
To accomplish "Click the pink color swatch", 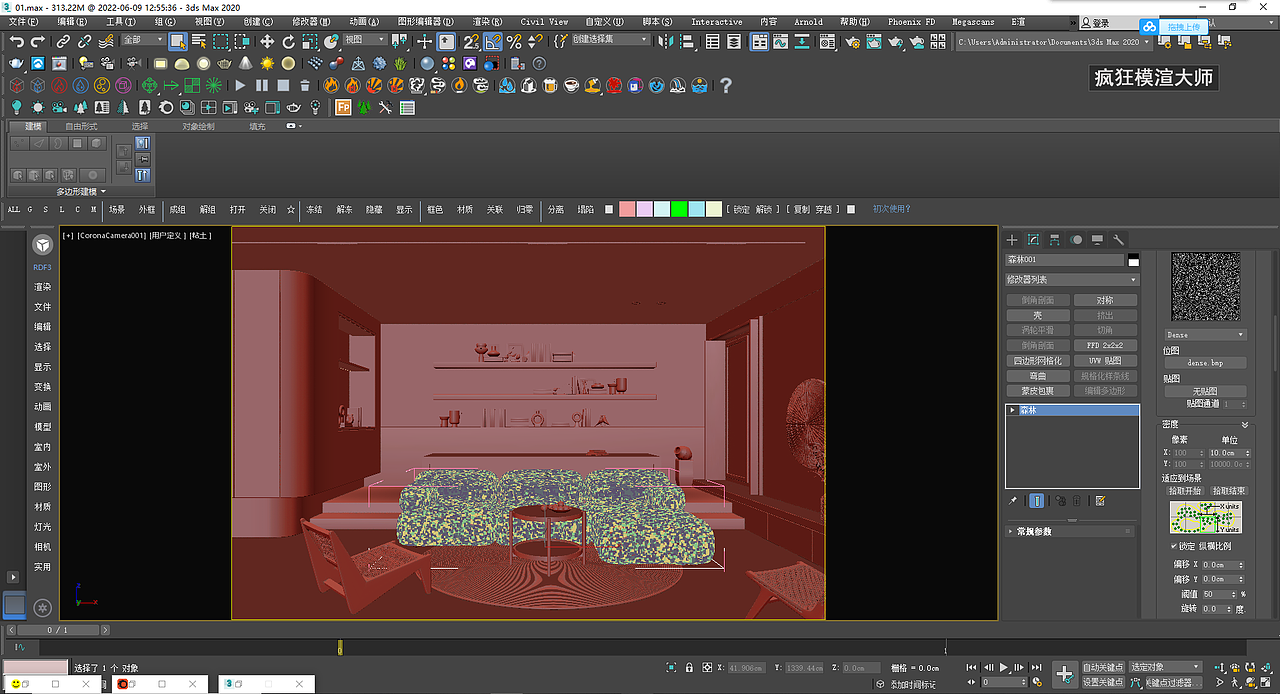I will click(627, 209).
